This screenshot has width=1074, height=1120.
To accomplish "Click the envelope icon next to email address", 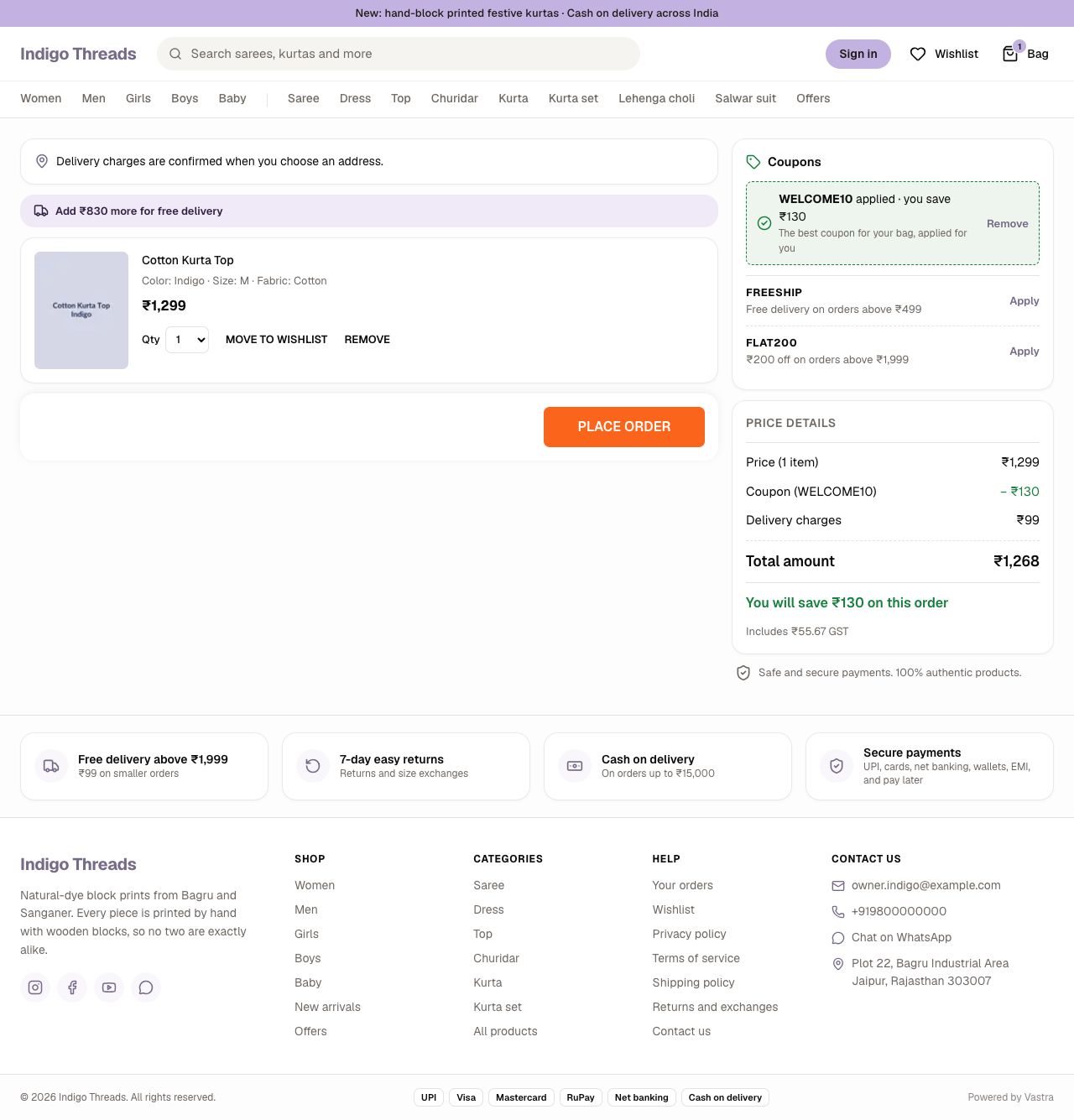I will point(838,886).
